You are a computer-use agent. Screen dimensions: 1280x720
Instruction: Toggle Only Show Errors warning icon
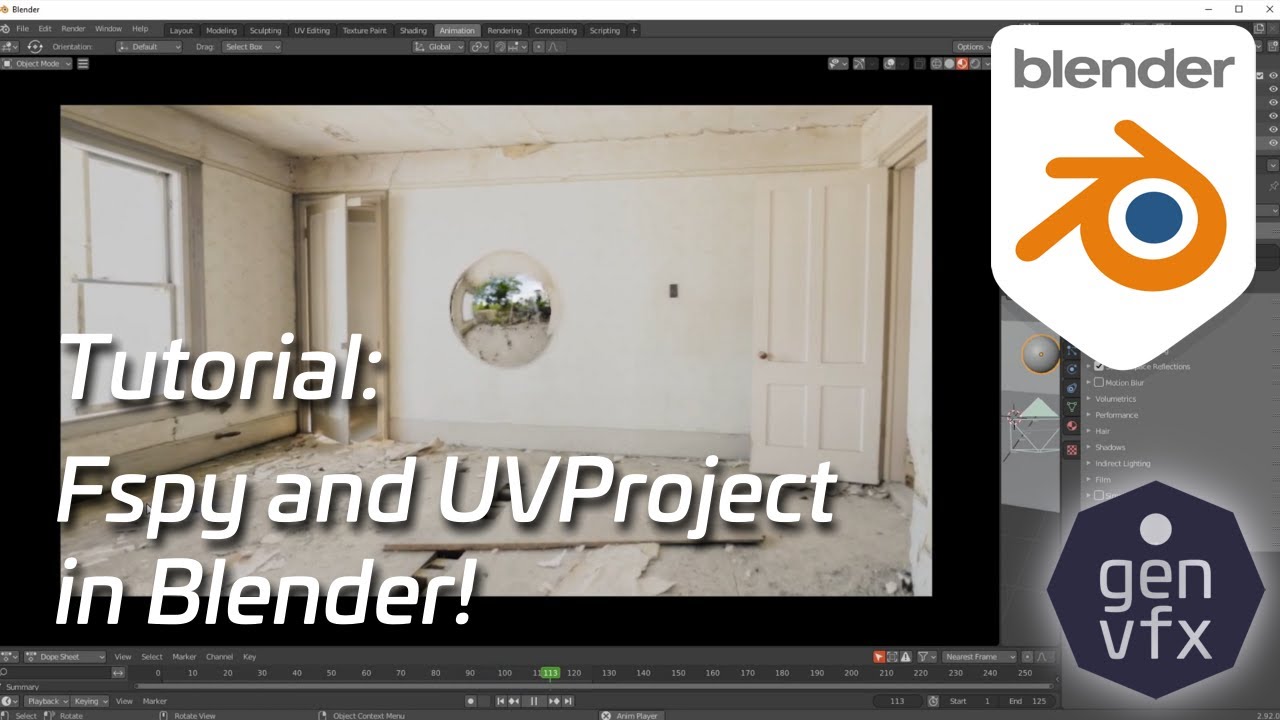point(906,657)
